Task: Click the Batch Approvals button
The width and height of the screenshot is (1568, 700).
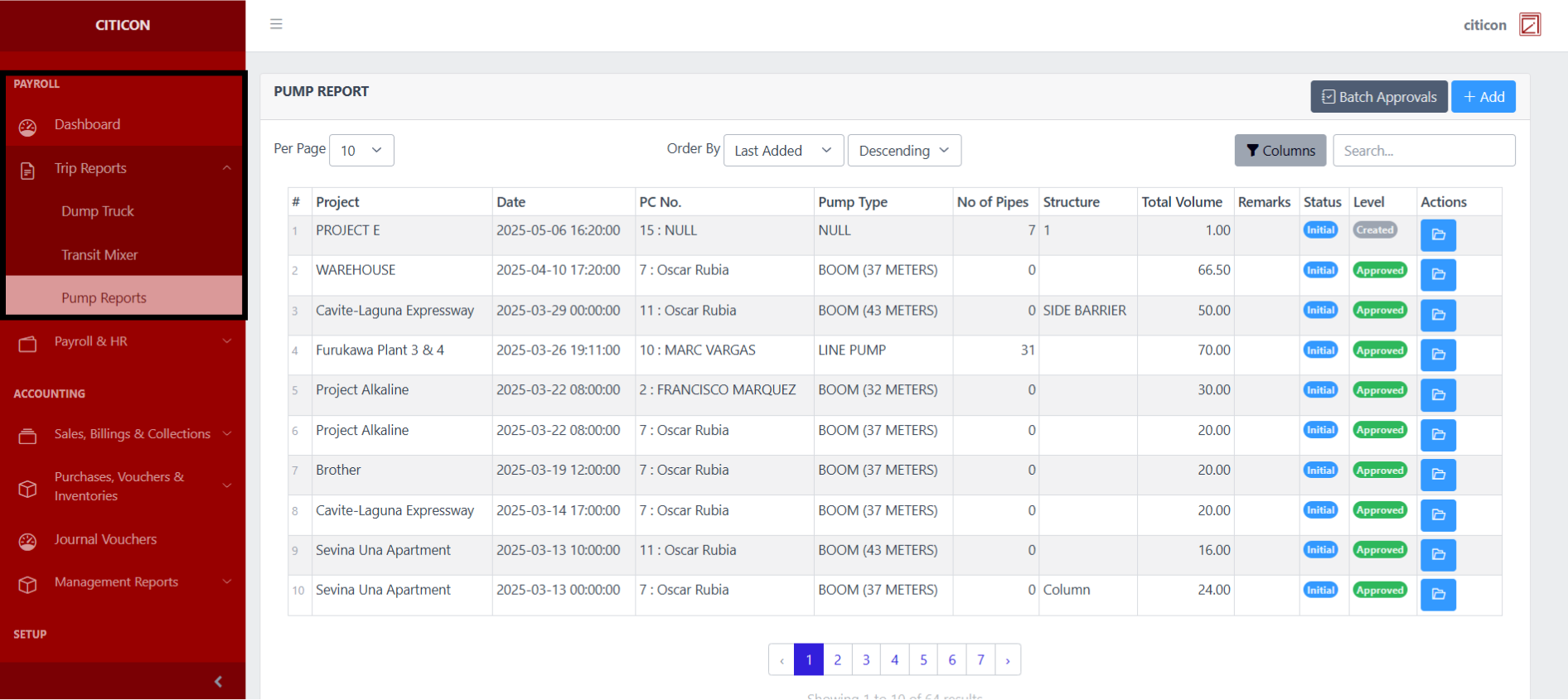Action: (x=1378, y=97)
